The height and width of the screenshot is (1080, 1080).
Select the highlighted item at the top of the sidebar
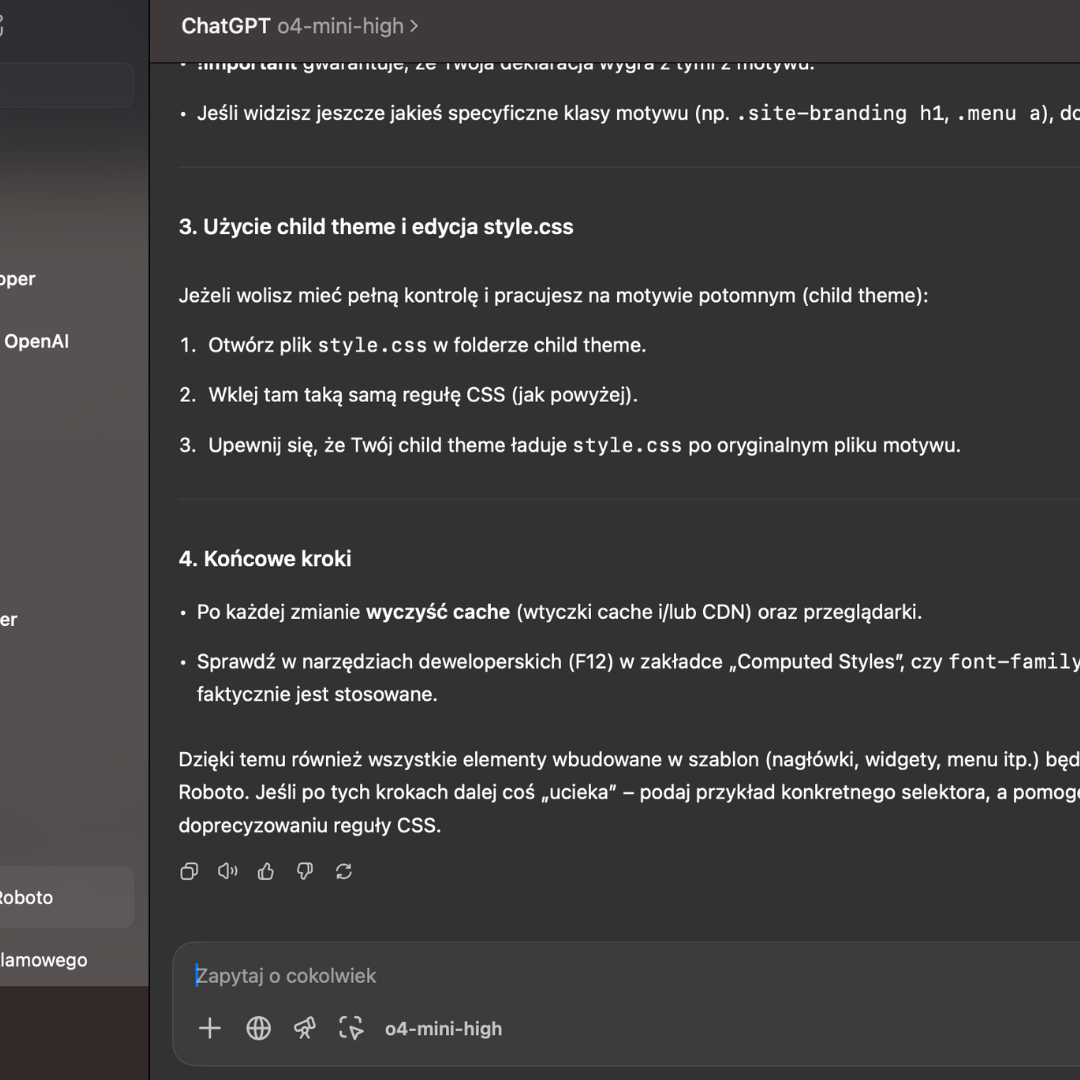click(x=60, y=85)
